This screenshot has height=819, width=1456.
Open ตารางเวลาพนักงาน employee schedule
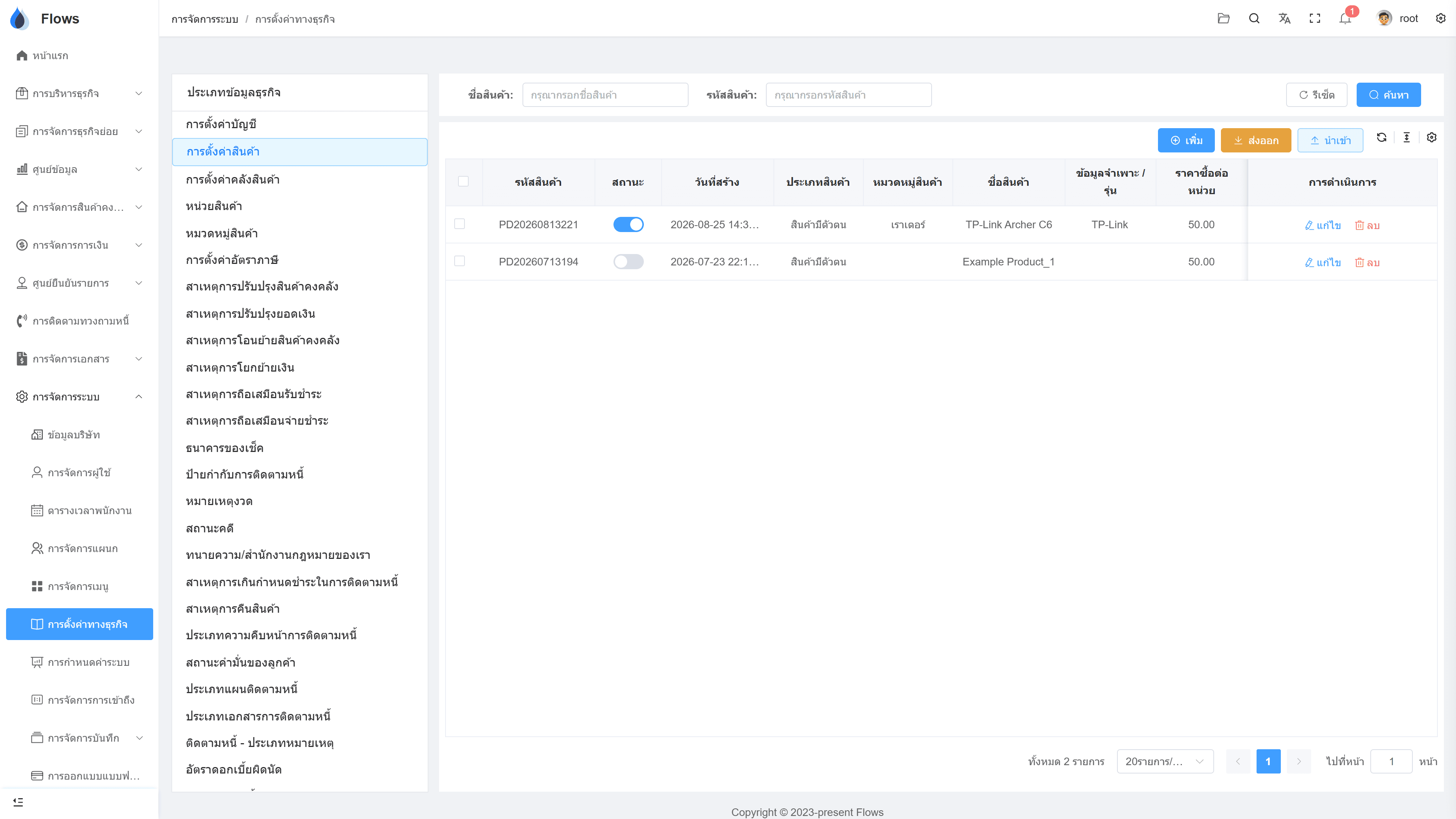(x=79, y=510)
